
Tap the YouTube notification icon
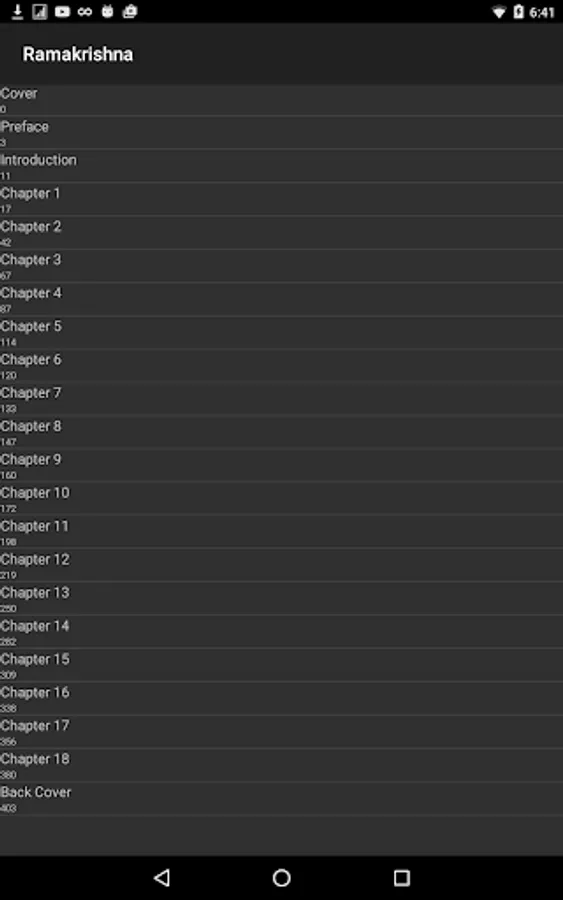[62, 11]
